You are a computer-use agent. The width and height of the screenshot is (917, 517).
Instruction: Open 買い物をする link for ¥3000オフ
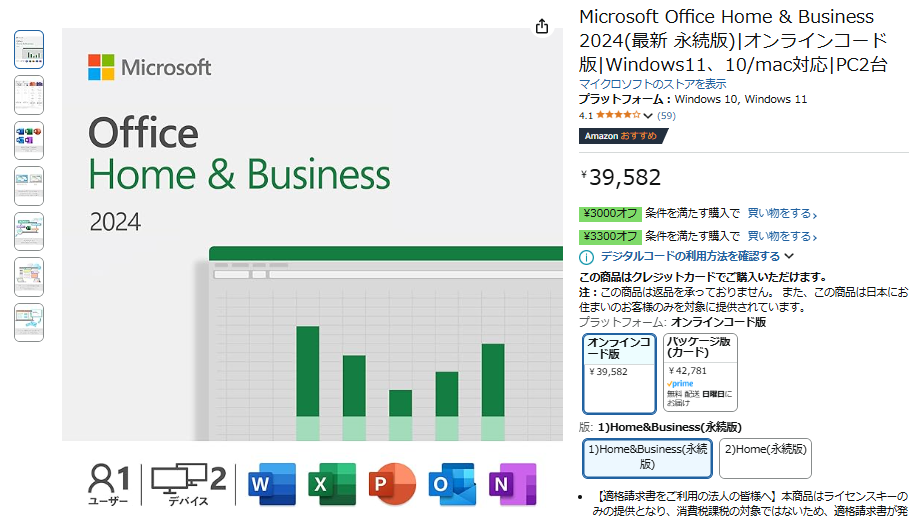coord(782,213)
